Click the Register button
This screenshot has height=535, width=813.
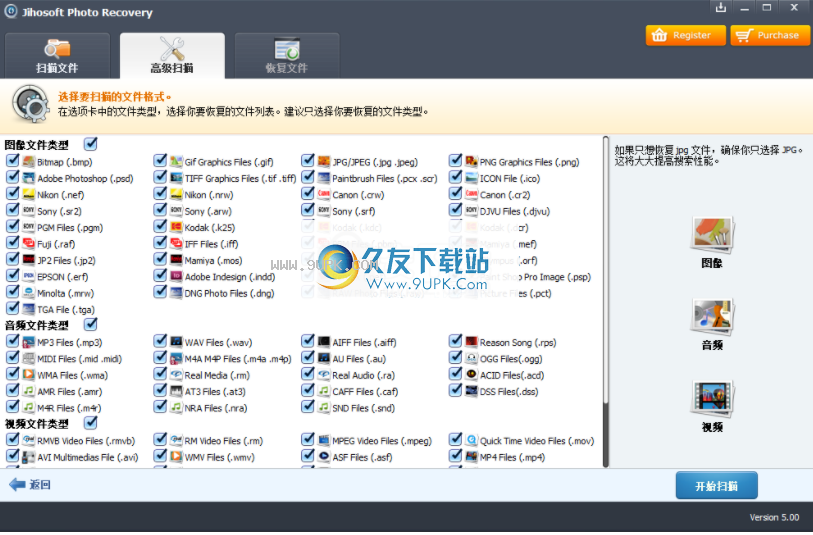685,35
